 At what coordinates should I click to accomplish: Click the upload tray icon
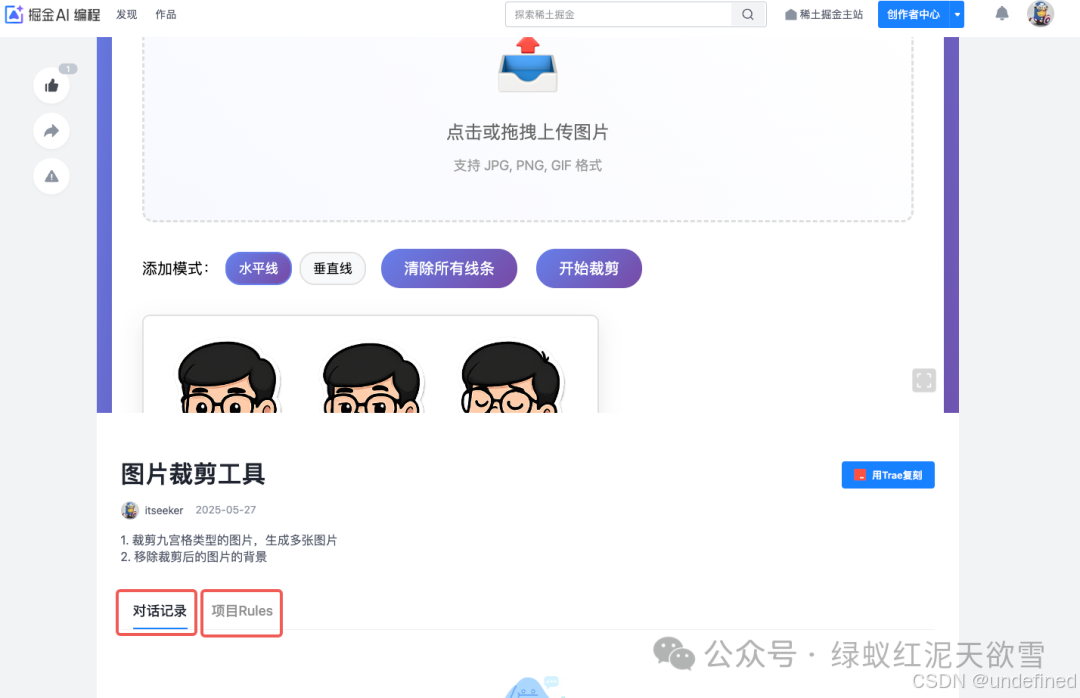point(528,65)
